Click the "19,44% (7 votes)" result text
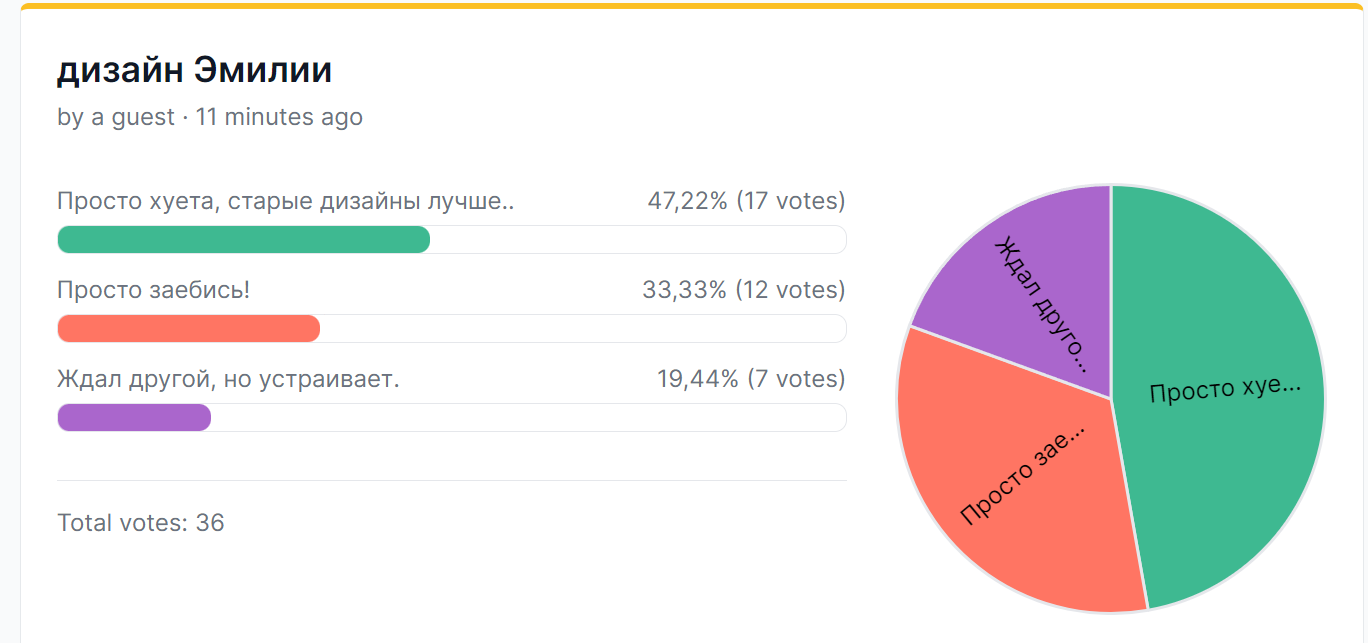 tap(750, 379)
